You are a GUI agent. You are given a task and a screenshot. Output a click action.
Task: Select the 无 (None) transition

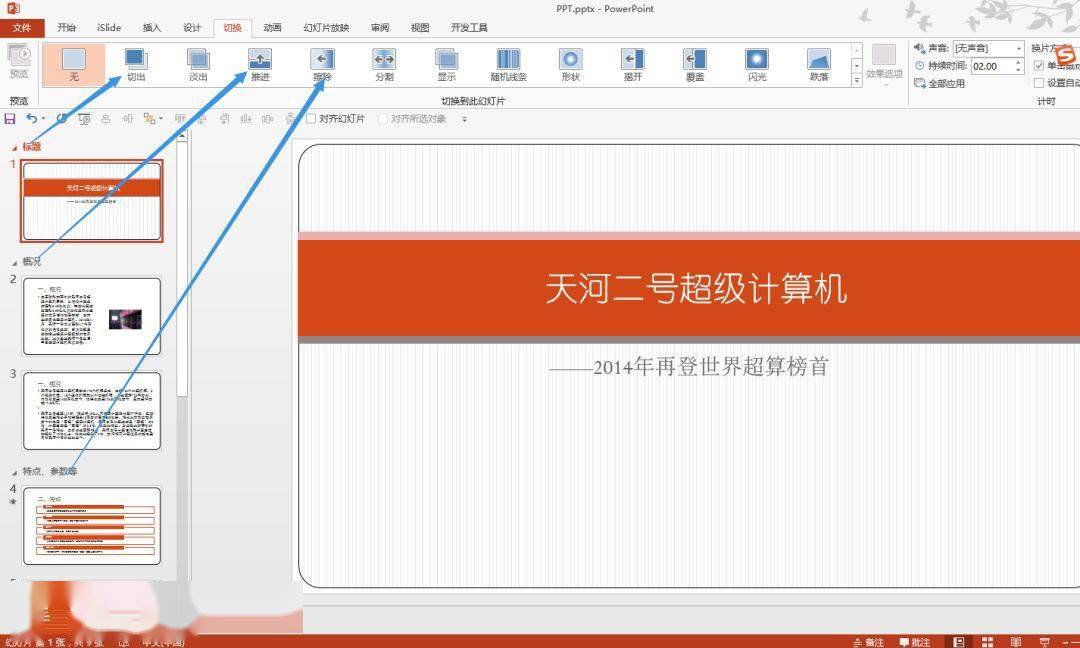[x=74, y=65]
